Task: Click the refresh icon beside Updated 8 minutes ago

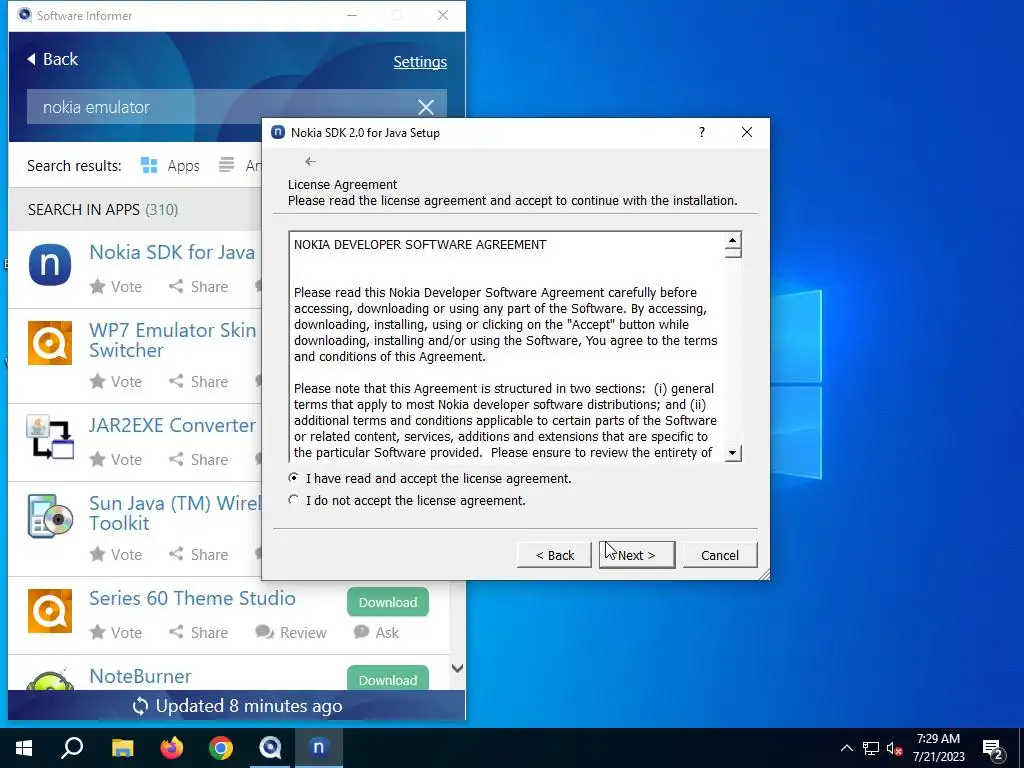Action: (x=140, y=706)
